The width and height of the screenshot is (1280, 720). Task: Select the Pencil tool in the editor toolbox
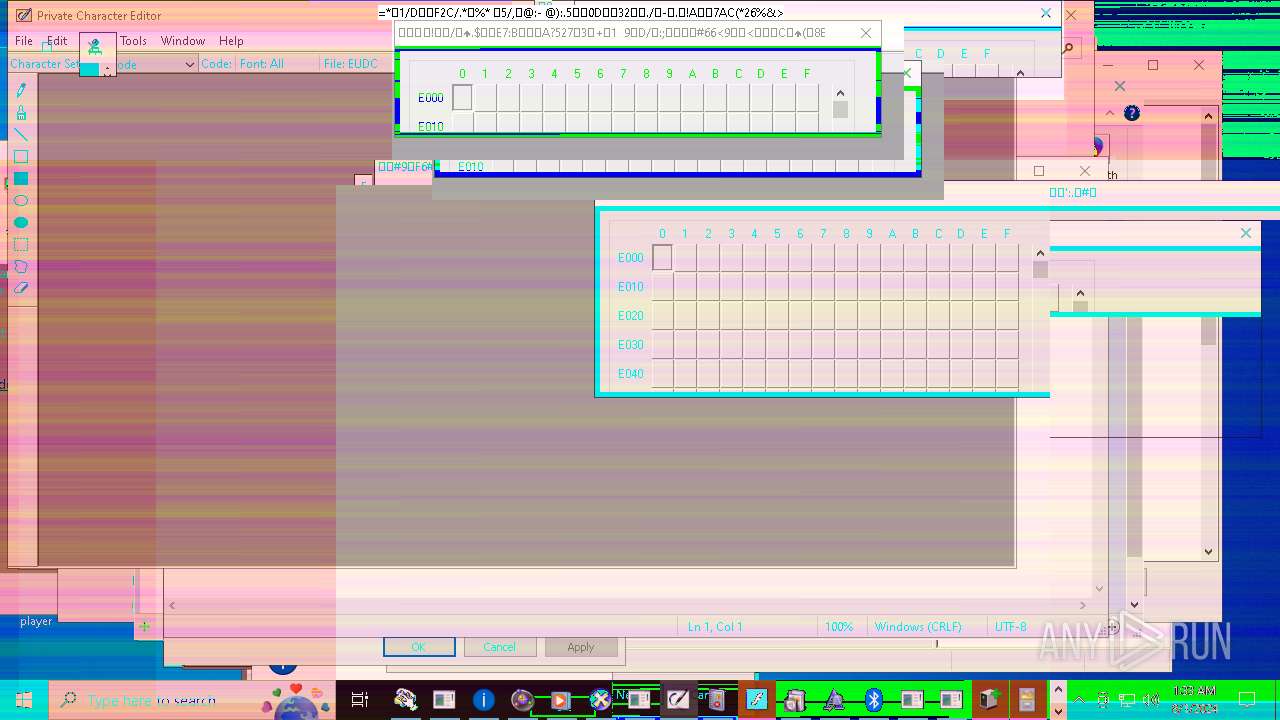click(21, 90)
